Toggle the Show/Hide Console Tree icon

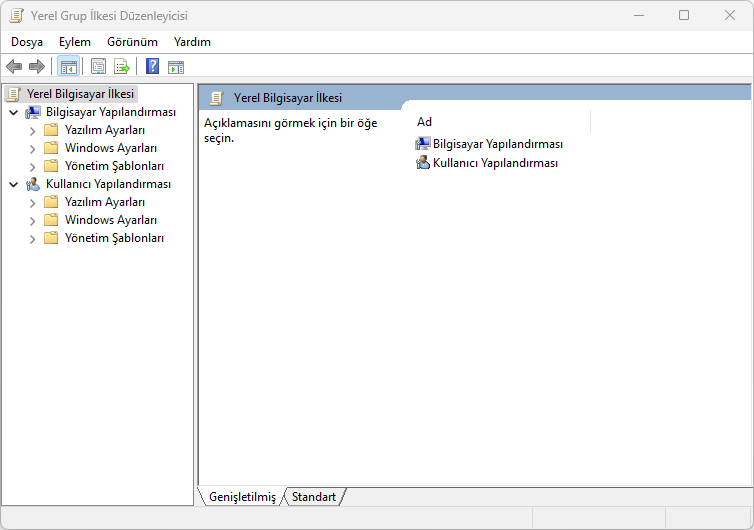coord(68,66)
